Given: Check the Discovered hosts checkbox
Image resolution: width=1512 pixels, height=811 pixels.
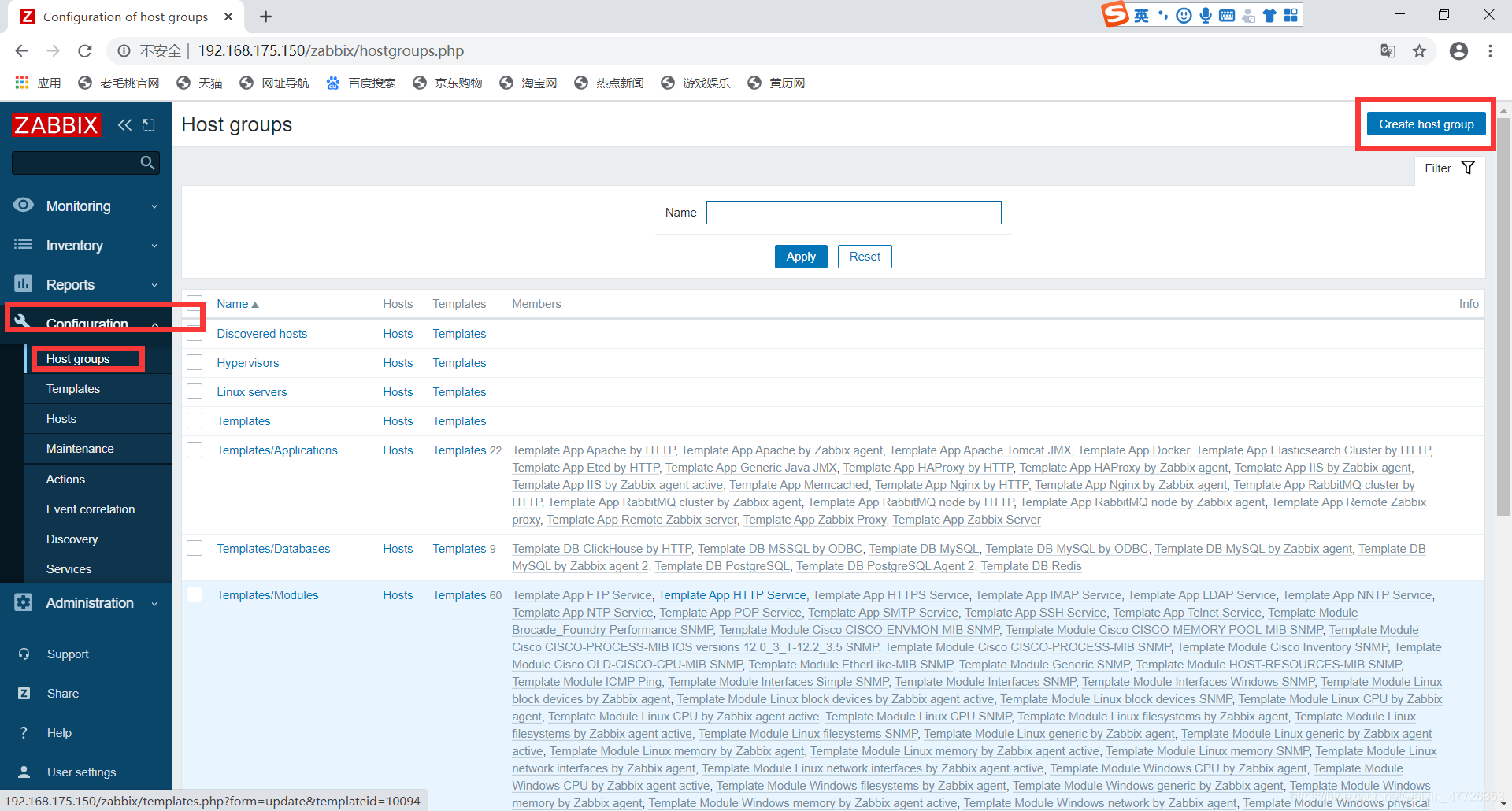Looking at the screenshot, I should point(195,334).
